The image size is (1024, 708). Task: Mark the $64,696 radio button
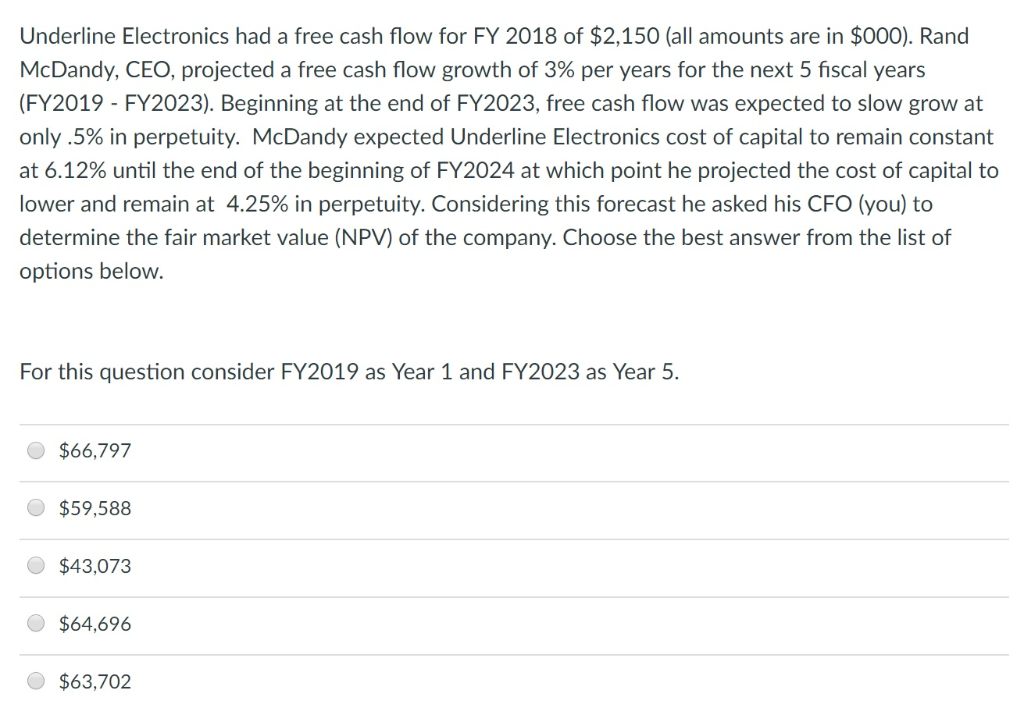pos(36,624)
